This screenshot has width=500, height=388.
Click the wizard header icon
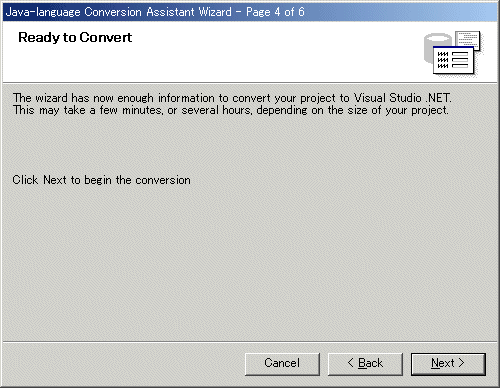pos(453,53)
